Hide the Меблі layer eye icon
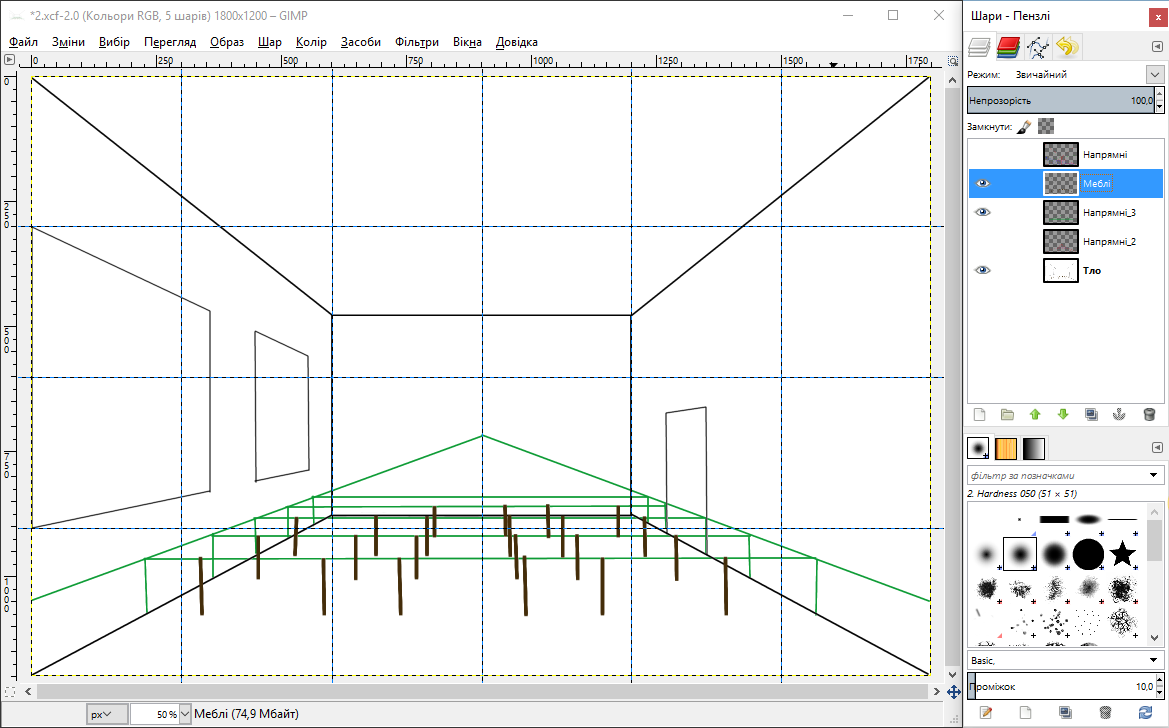Viewport: 1169px width, 728px height. (983, 184)
